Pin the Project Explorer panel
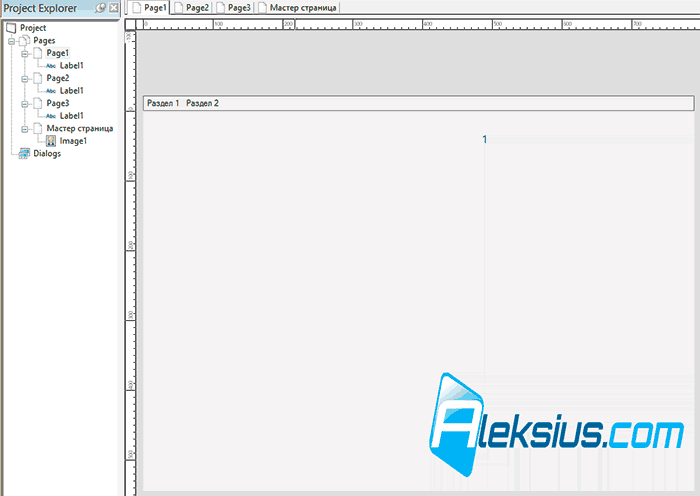This screenshot has height=496, width=700. (100, 8)
